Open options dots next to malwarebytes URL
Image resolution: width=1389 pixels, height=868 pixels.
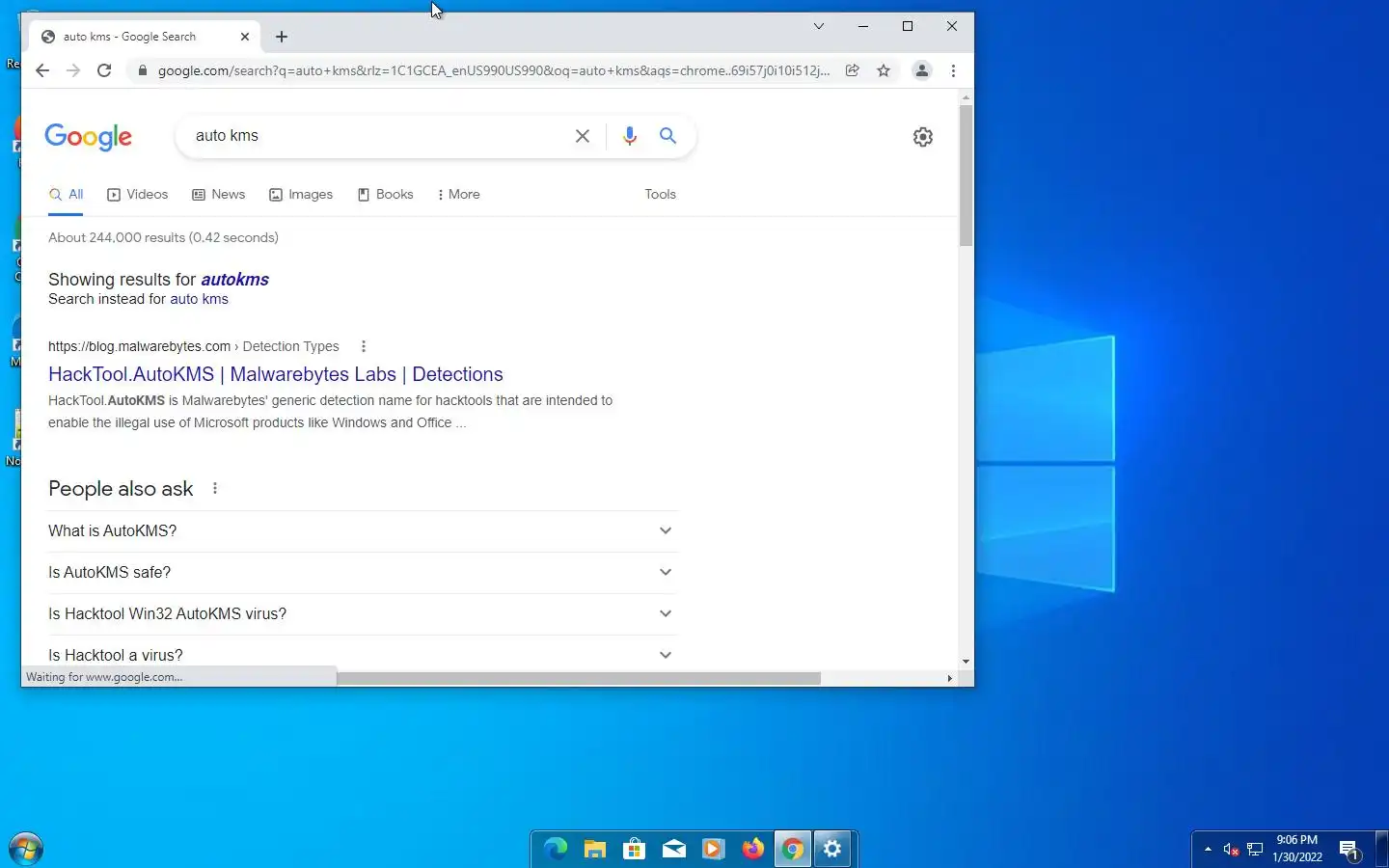point(364,346)
